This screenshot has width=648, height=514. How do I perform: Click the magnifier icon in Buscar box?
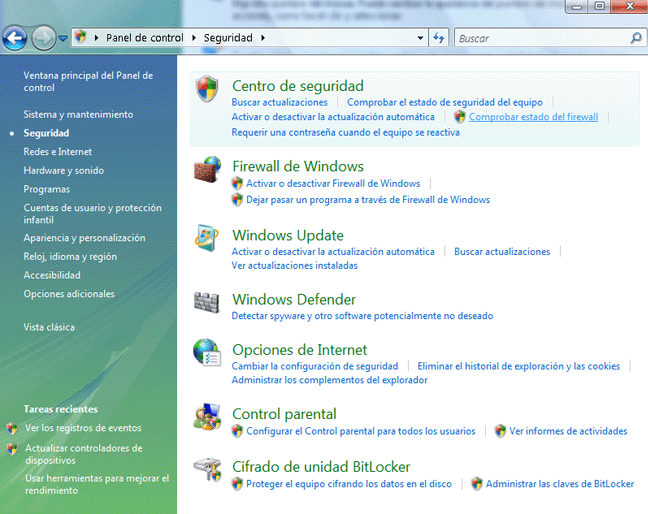[636, 38]
